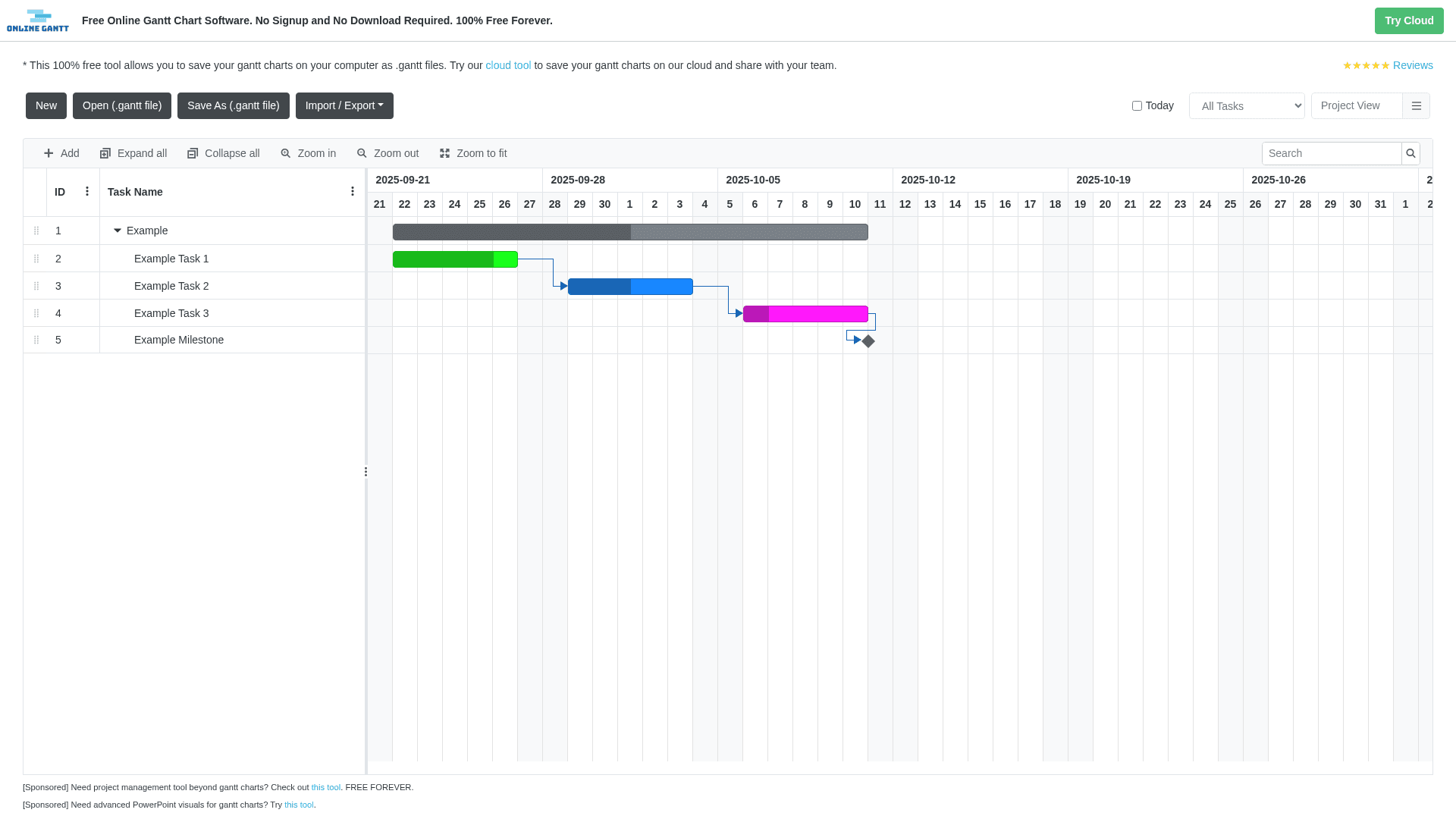Image resolution: width=1456 pixels, height=819 pixels.
Task: Click the Add plus icon
Action: 49,153
